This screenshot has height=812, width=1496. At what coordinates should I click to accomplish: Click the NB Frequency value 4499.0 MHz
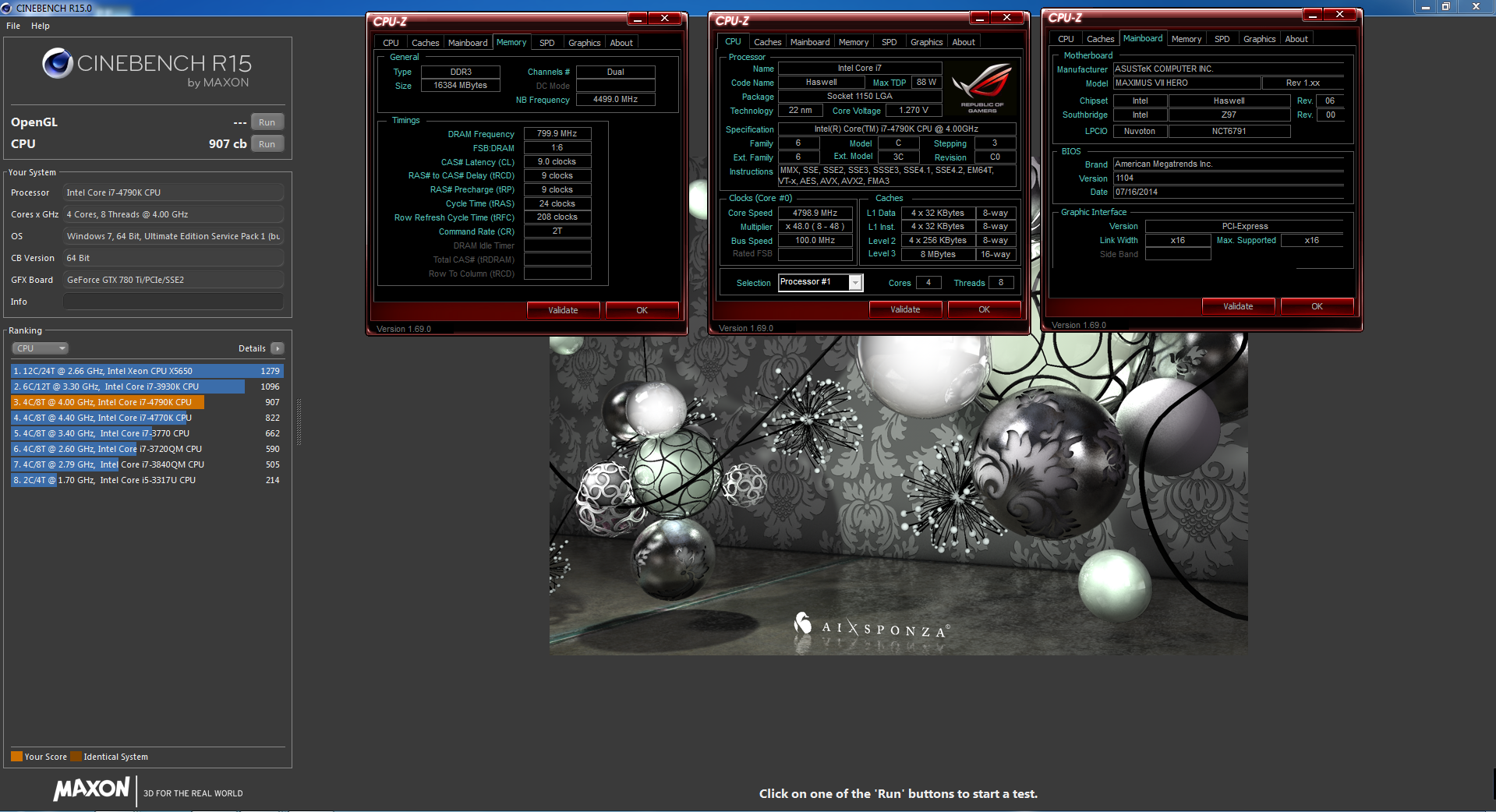pyautogui.click(x=615, y=100)
